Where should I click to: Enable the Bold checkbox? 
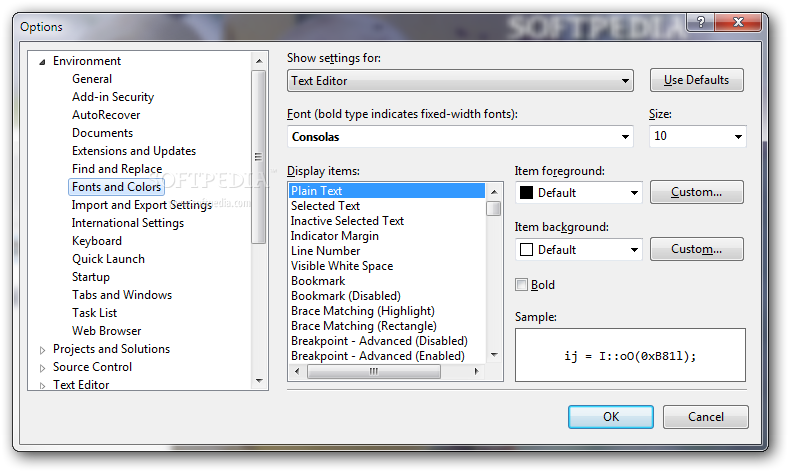[x=521, y=284]
